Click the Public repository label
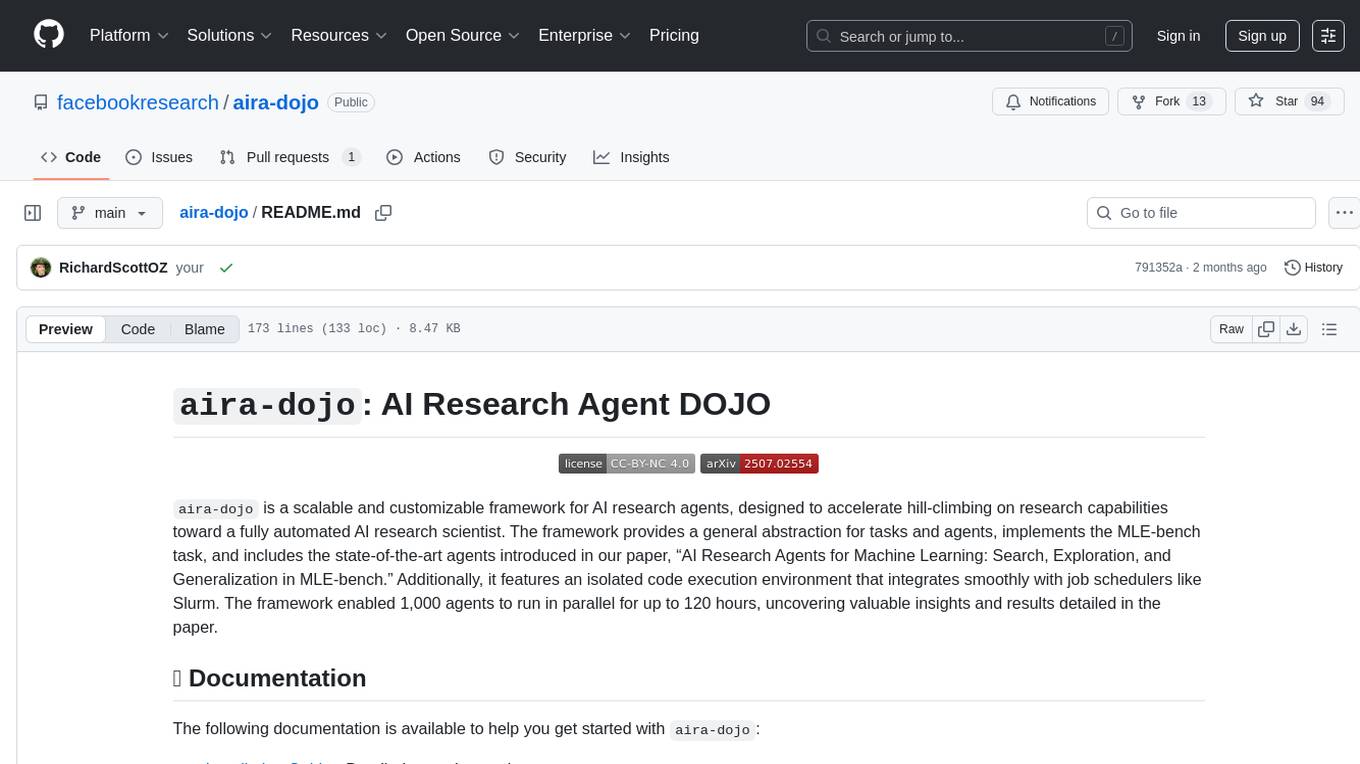1360x764 pixels. (351, 102)
